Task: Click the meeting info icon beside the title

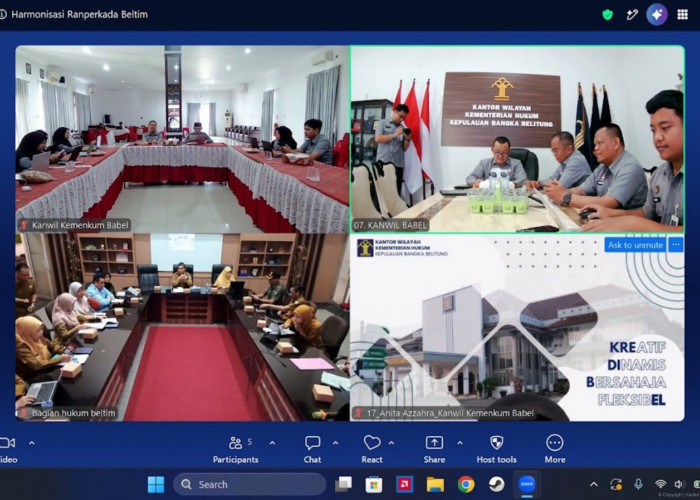Action: [3, 14]
